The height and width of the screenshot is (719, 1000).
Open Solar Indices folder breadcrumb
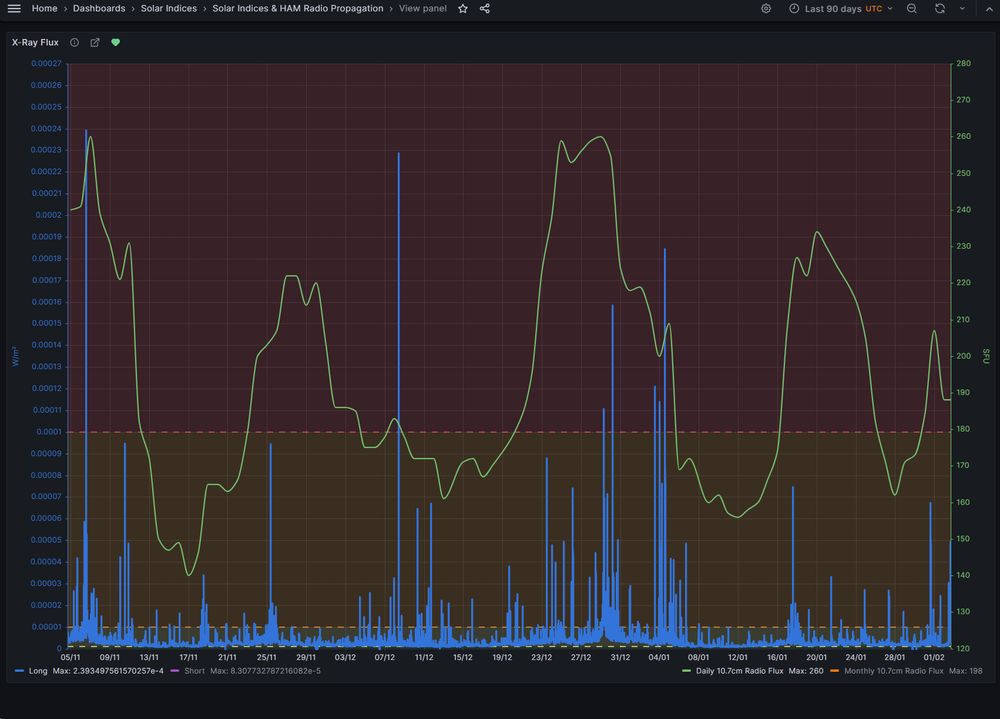(168, 8)
